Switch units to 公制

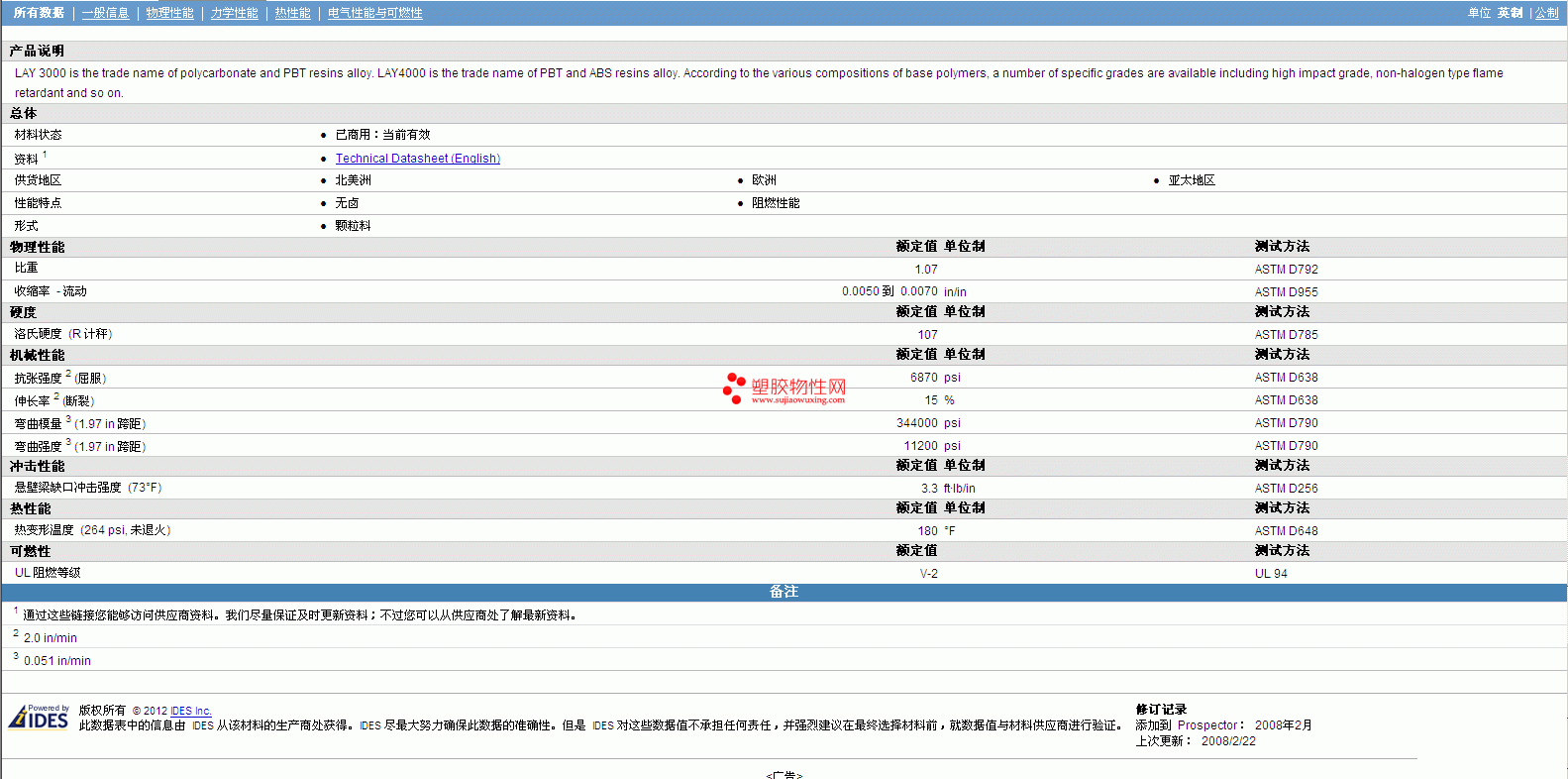tap(1547, 13)
